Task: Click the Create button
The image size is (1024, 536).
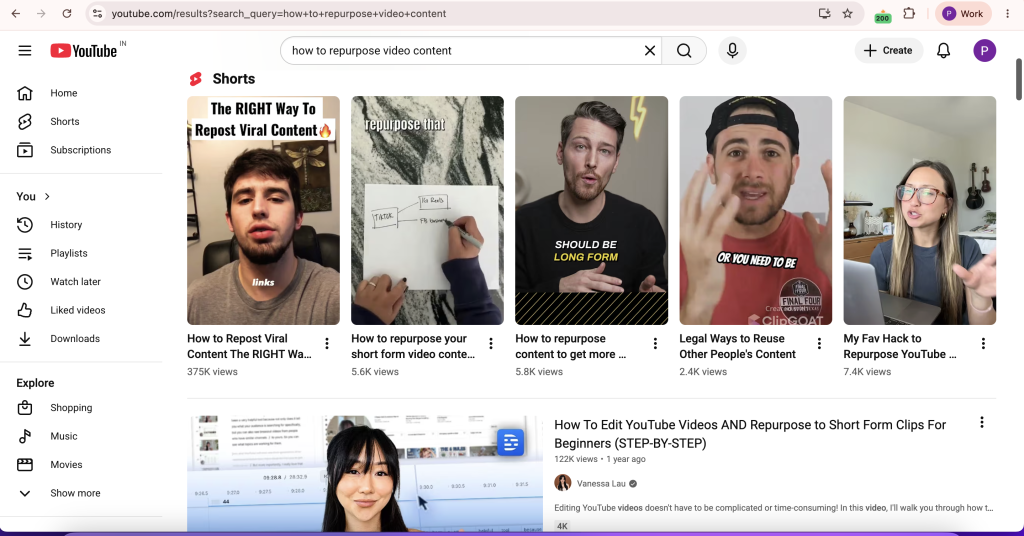Action: tap(888, 50)
